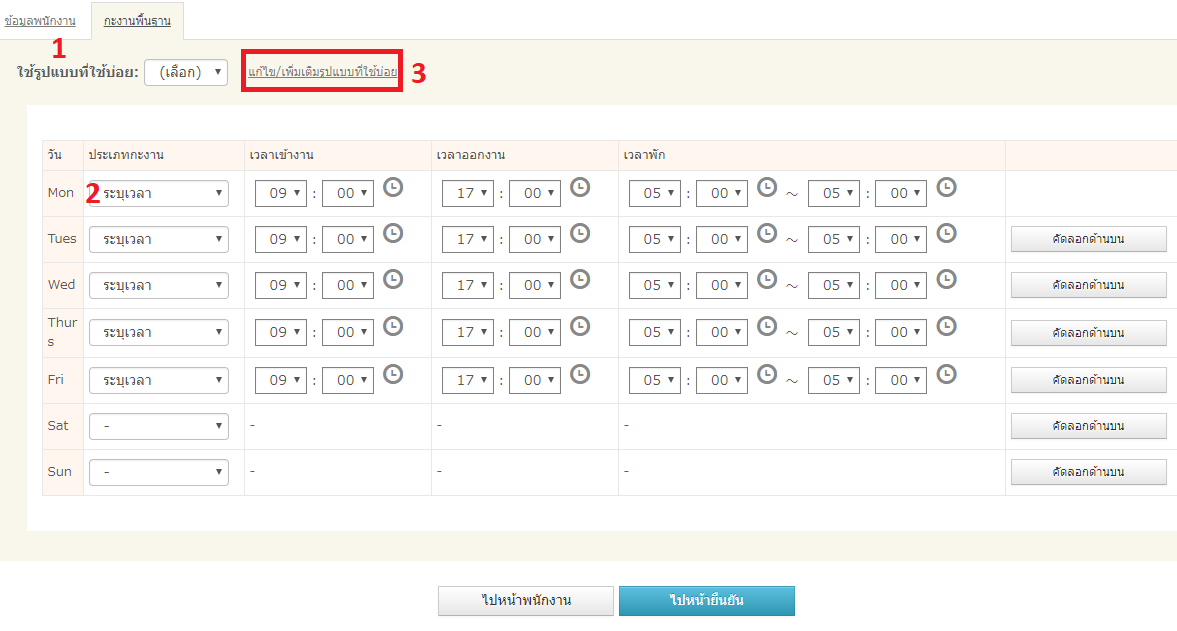This screenshot has height=631, width=1177.
Task: Open Monday attendance type dropdown
Action: click(159, 194)
